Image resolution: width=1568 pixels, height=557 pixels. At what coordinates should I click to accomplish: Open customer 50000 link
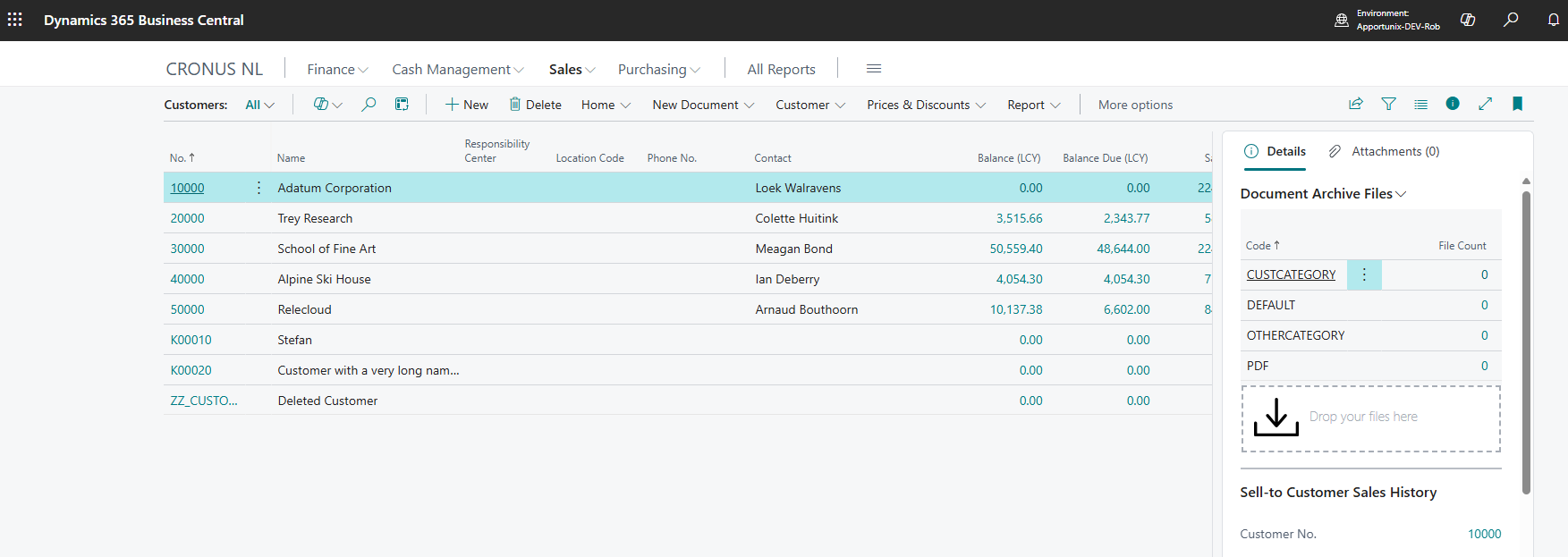click(x=187, y=309)
